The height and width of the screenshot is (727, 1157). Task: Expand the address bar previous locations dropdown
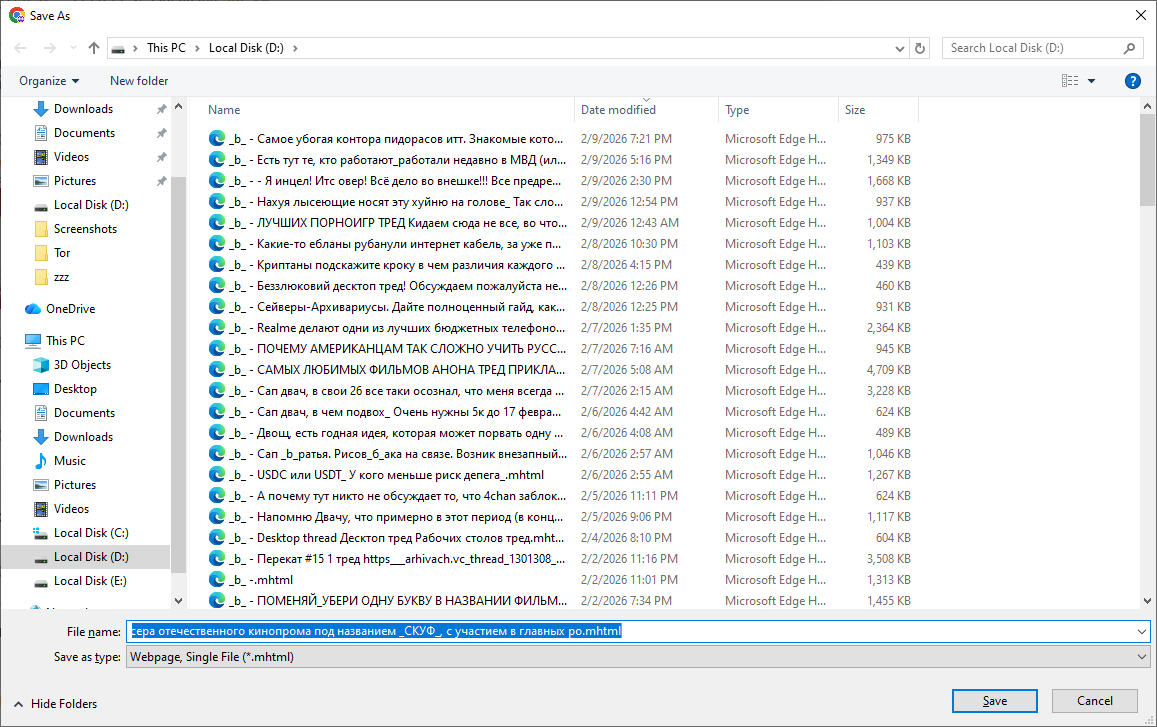pos(900,48)
